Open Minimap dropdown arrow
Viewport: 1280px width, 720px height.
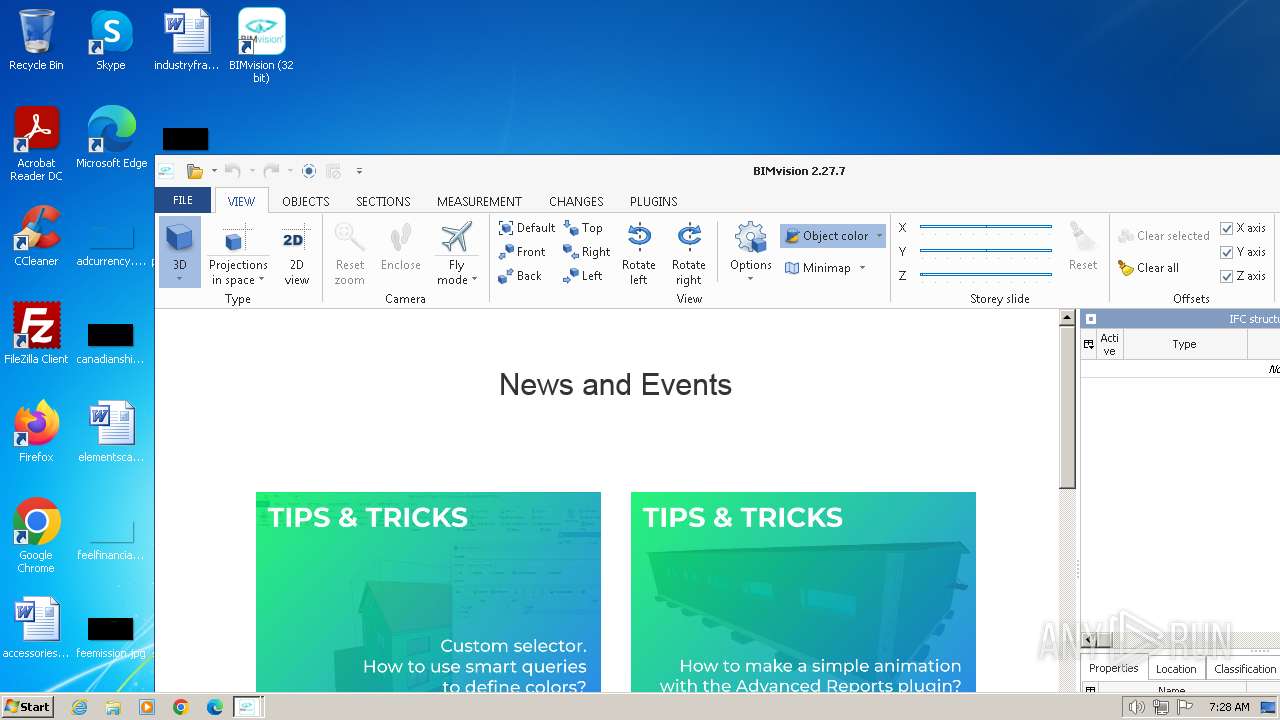point(862,268)
